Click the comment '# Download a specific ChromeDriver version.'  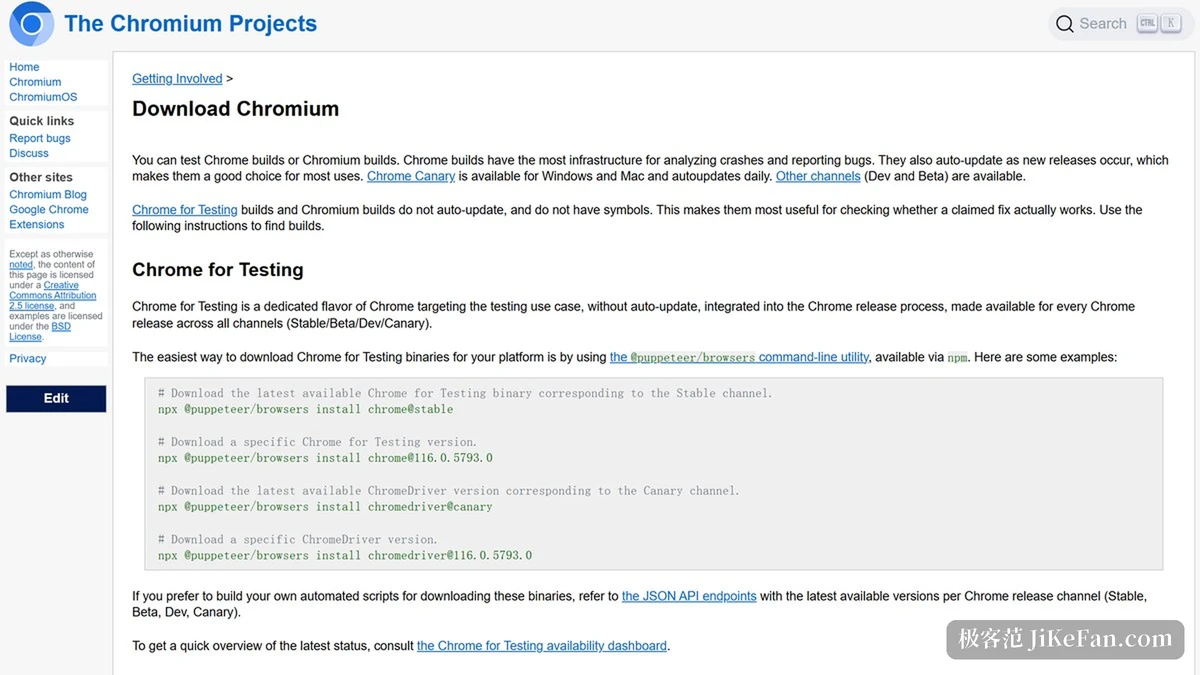(298, 539)
